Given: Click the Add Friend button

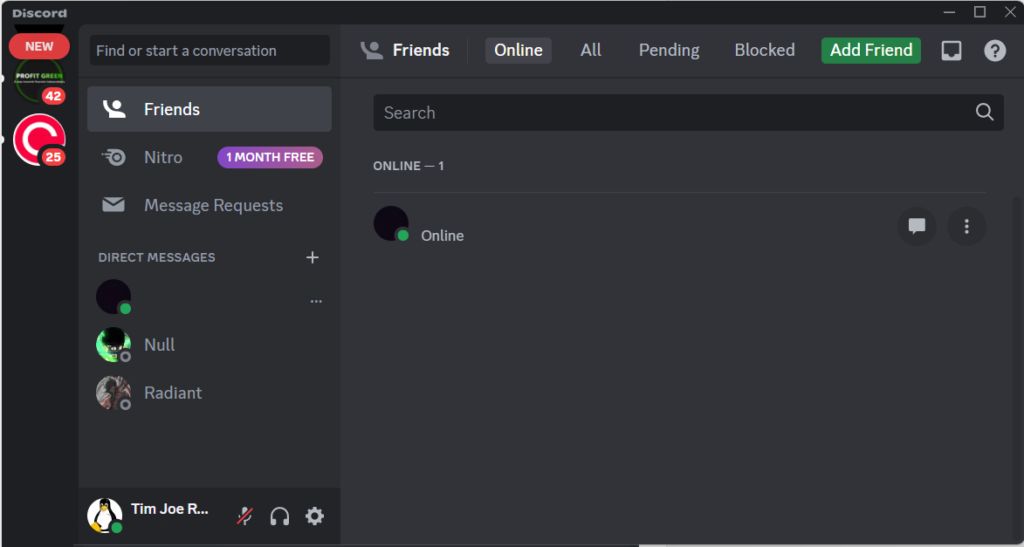Looking at the screenshot, I should (x=871, y=50).
